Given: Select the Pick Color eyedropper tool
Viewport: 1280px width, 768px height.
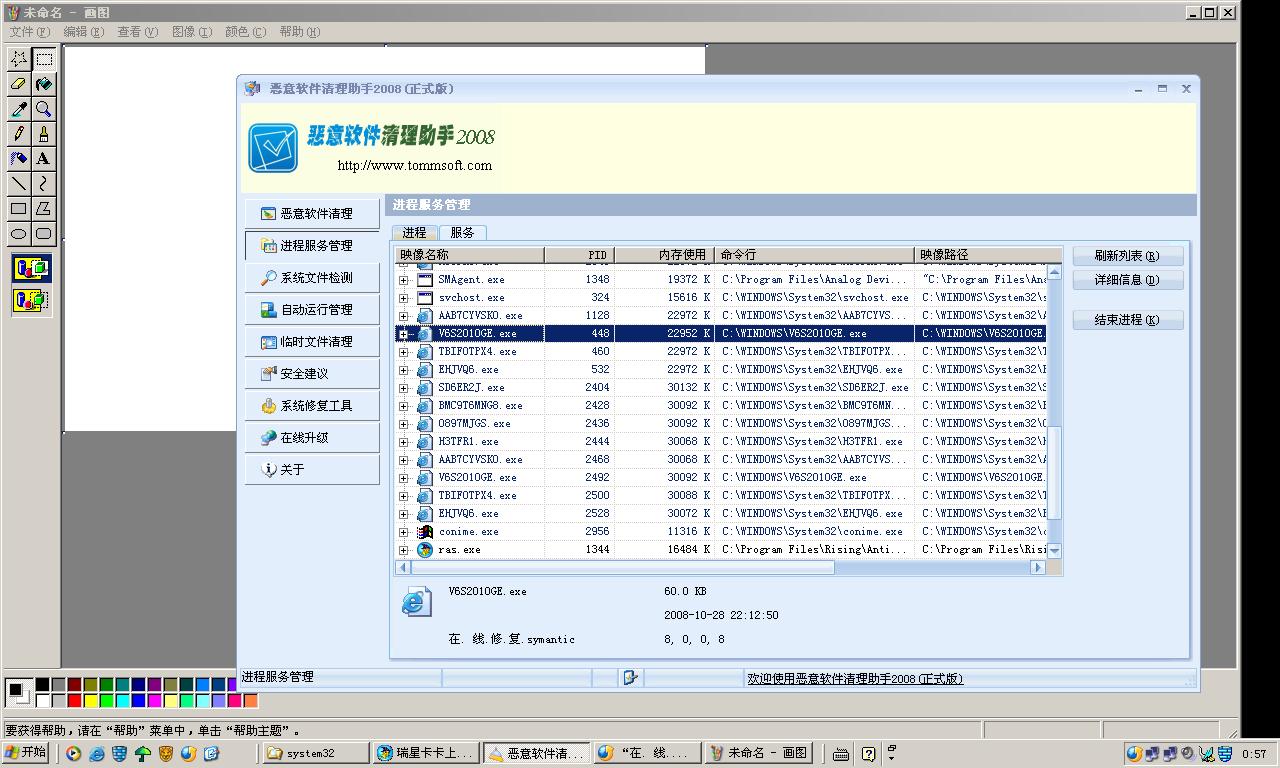Looking at the screenshot, I should pos(19,109).
